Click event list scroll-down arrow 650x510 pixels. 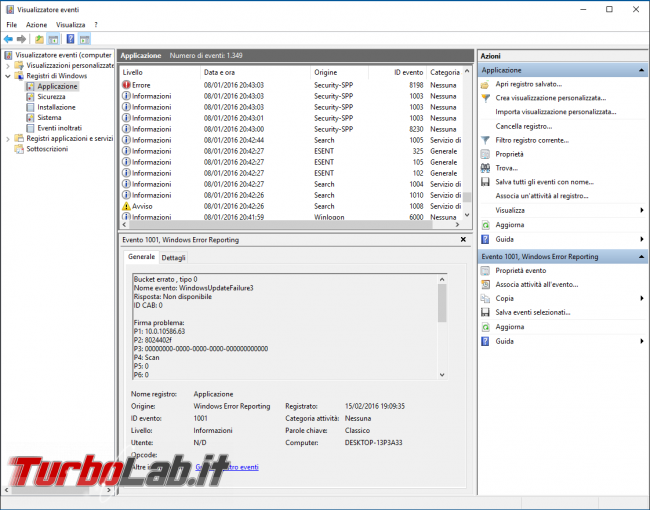pos(467,215)
